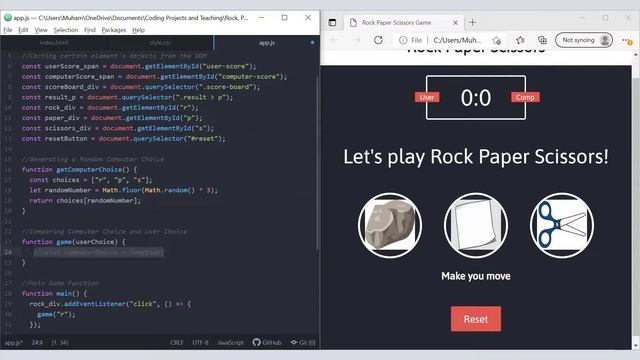
Task: Open the Edit menu in Atom
Action: [23, 30]
